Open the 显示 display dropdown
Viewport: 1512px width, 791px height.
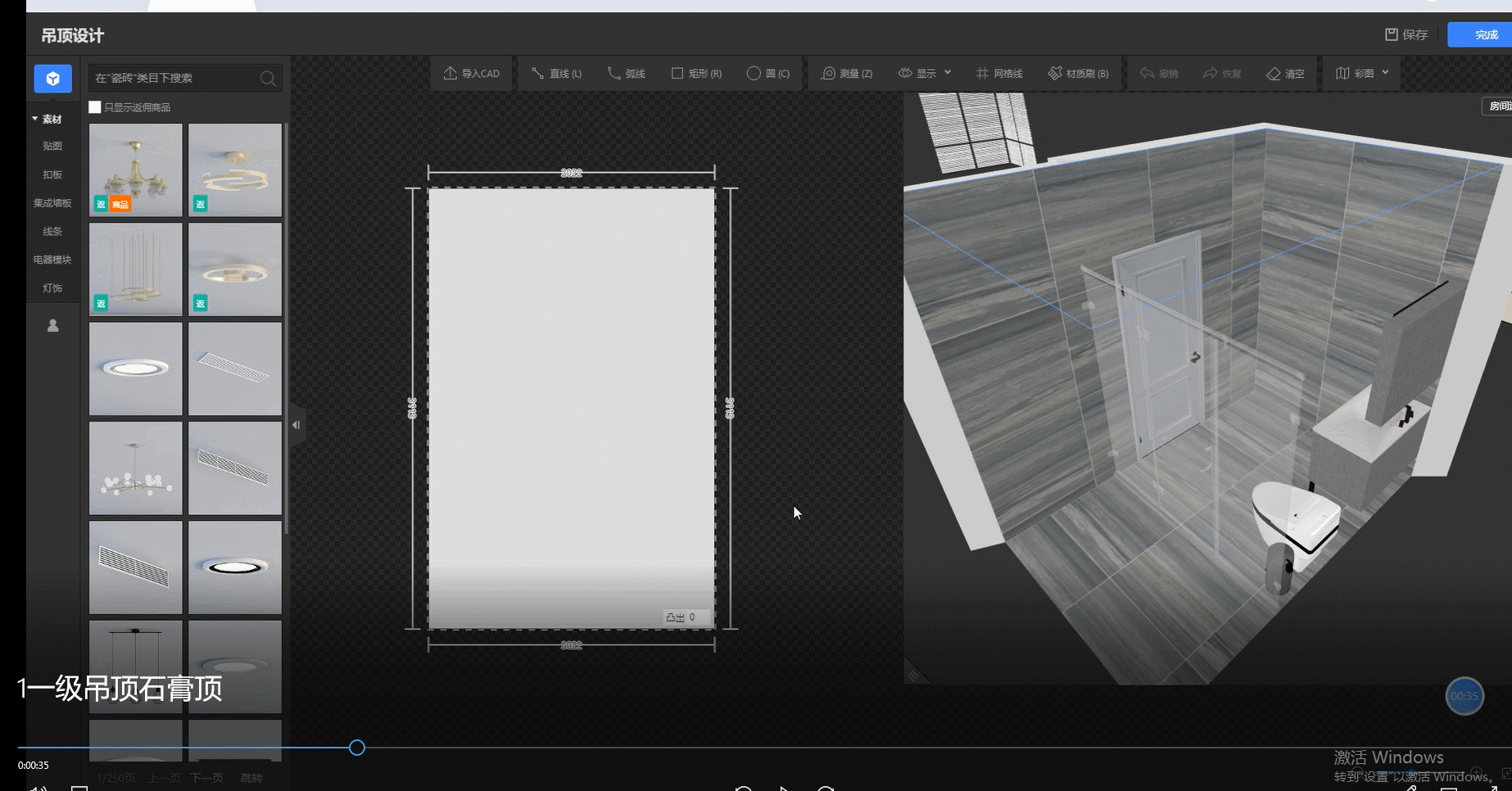pyautogui.click(x=925, y=74)
